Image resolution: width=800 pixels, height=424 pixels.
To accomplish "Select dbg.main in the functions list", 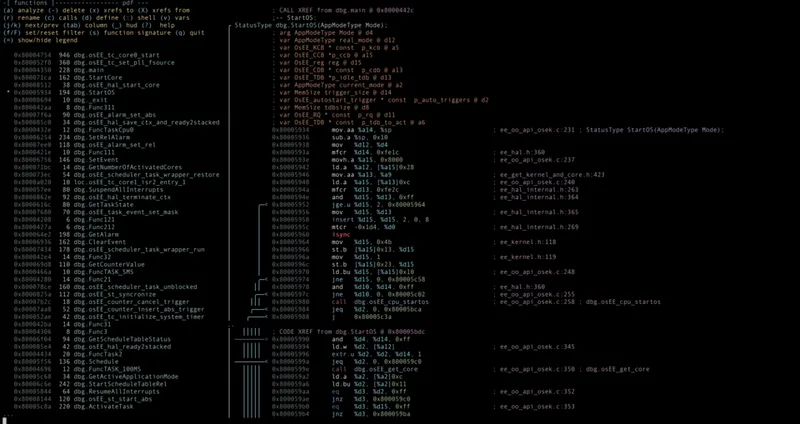I will (x=59, y=70).
